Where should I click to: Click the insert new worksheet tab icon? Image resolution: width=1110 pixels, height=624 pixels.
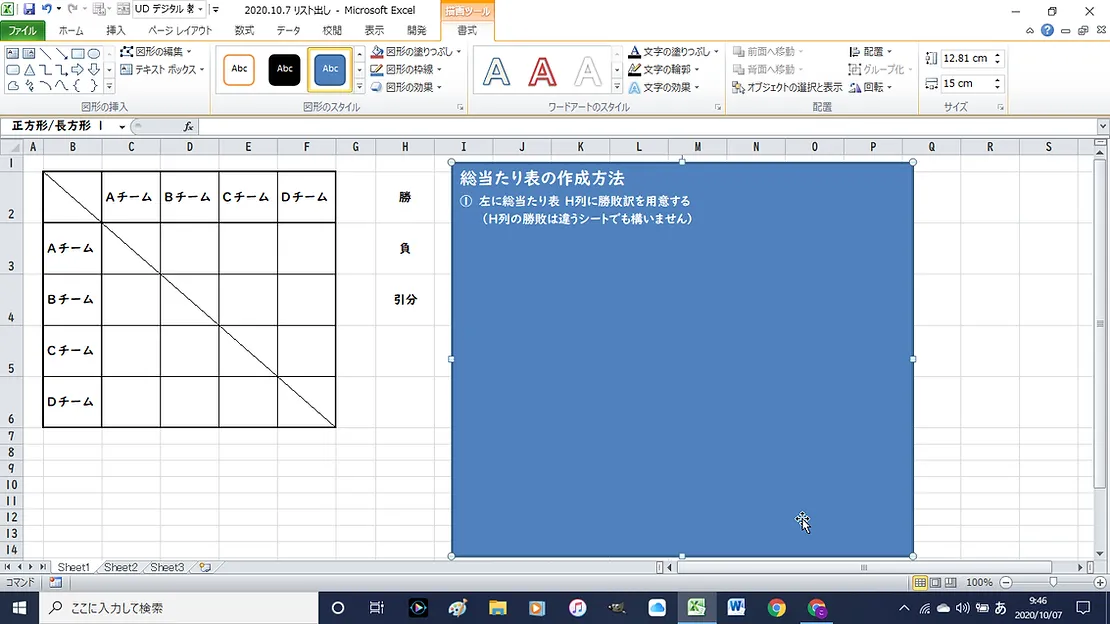tap(205, 567)
